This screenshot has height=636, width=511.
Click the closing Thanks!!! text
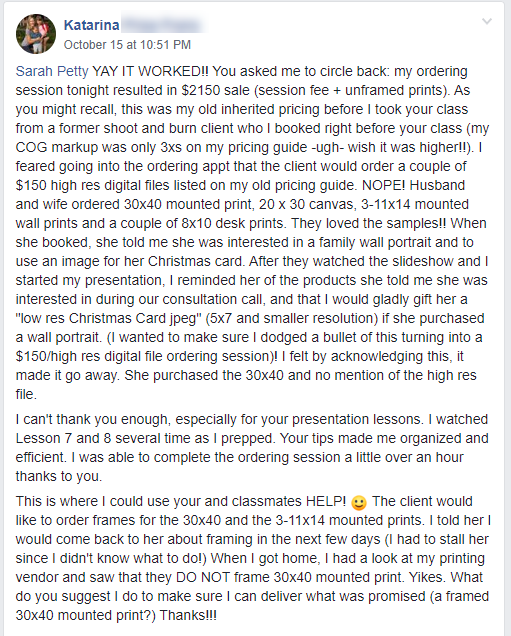tap(188, 615)
